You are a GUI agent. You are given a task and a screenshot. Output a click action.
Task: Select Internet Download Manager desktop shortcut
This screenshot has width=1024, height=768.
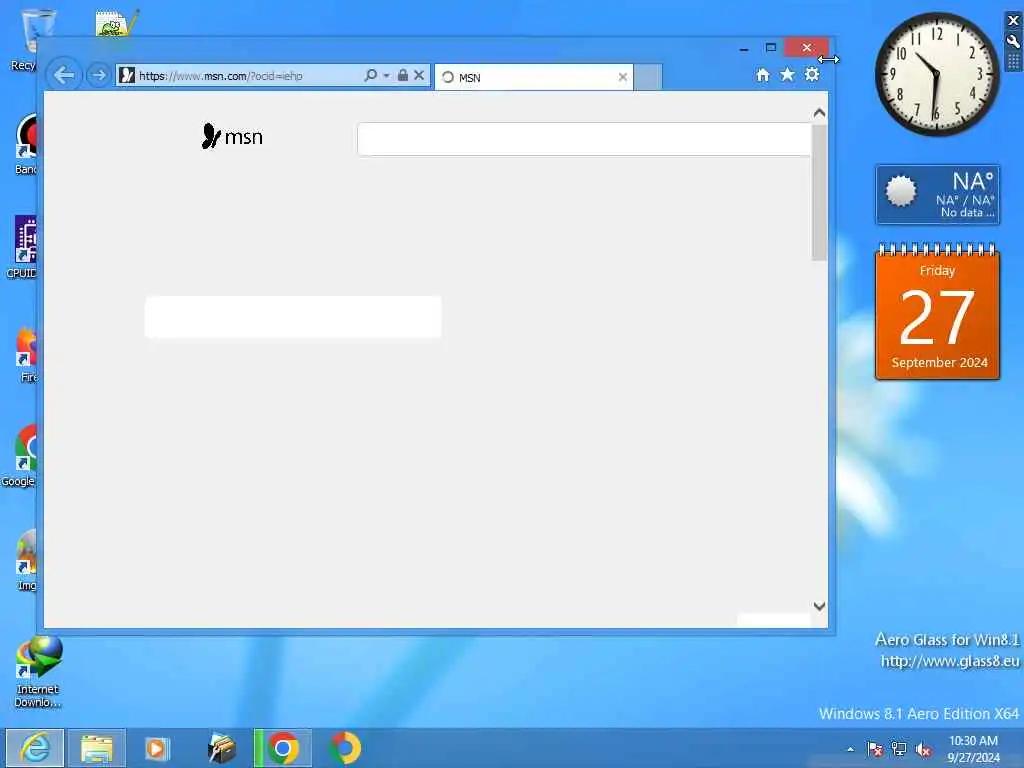(x=37, y=672)
